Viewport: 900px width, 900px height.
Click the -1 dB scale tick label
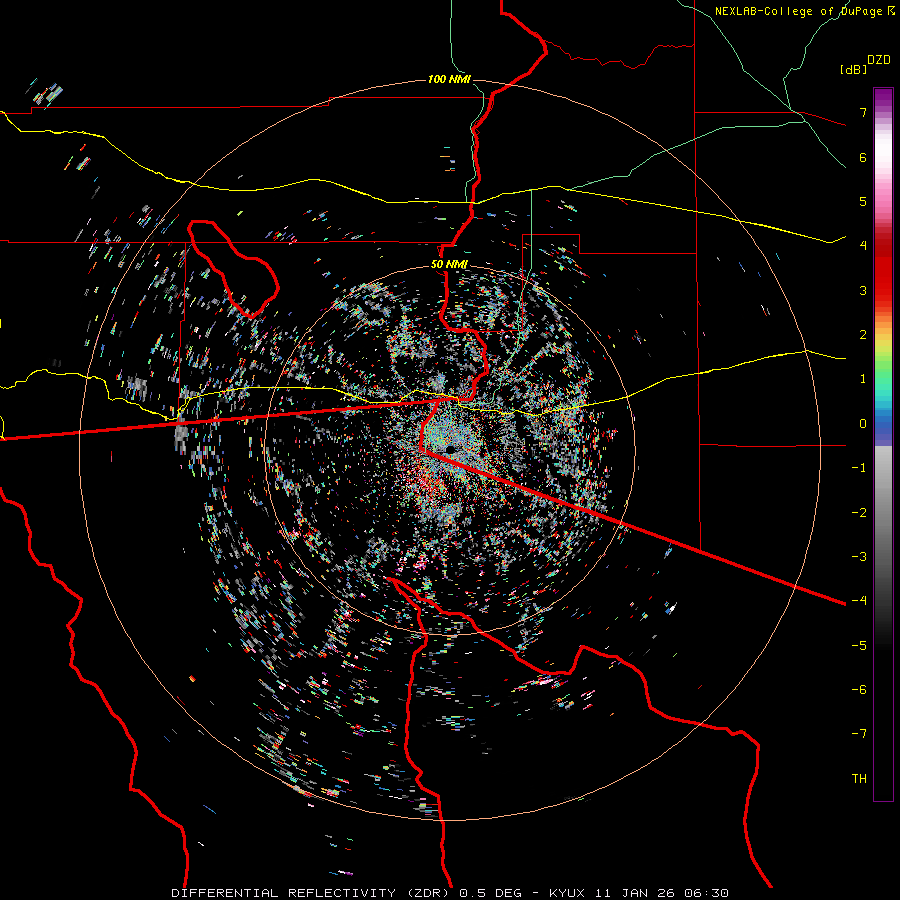point(859,468)
